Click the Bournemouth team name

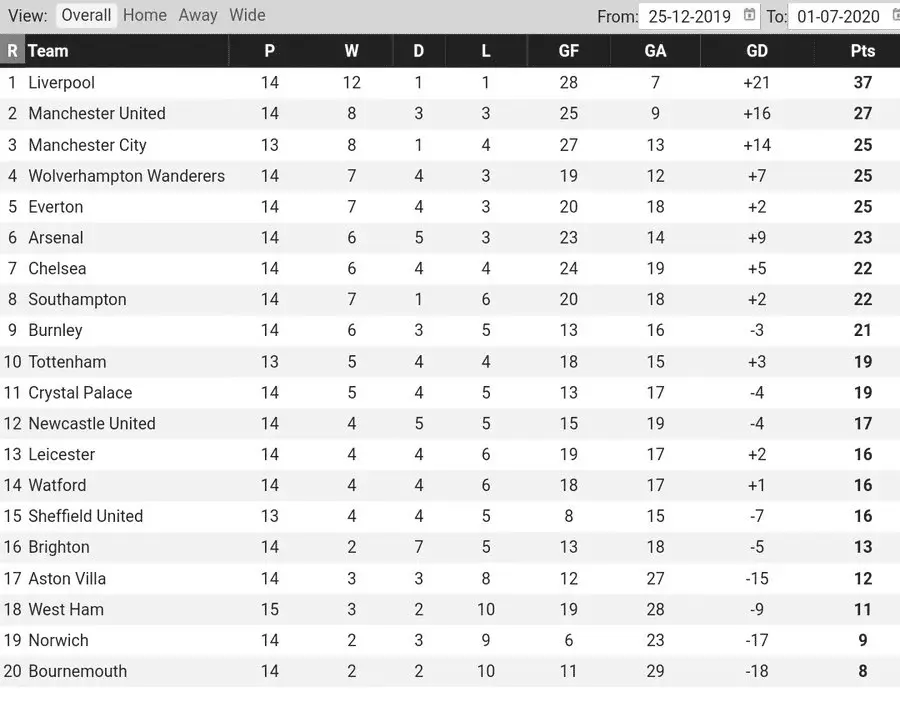[77, 672]
